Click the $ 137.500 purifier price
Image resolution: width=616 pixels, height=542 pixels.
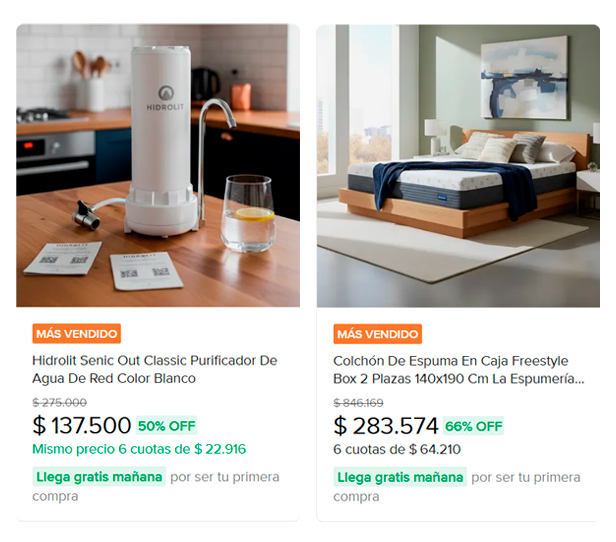pyautogui.click(x=82, y=425)
